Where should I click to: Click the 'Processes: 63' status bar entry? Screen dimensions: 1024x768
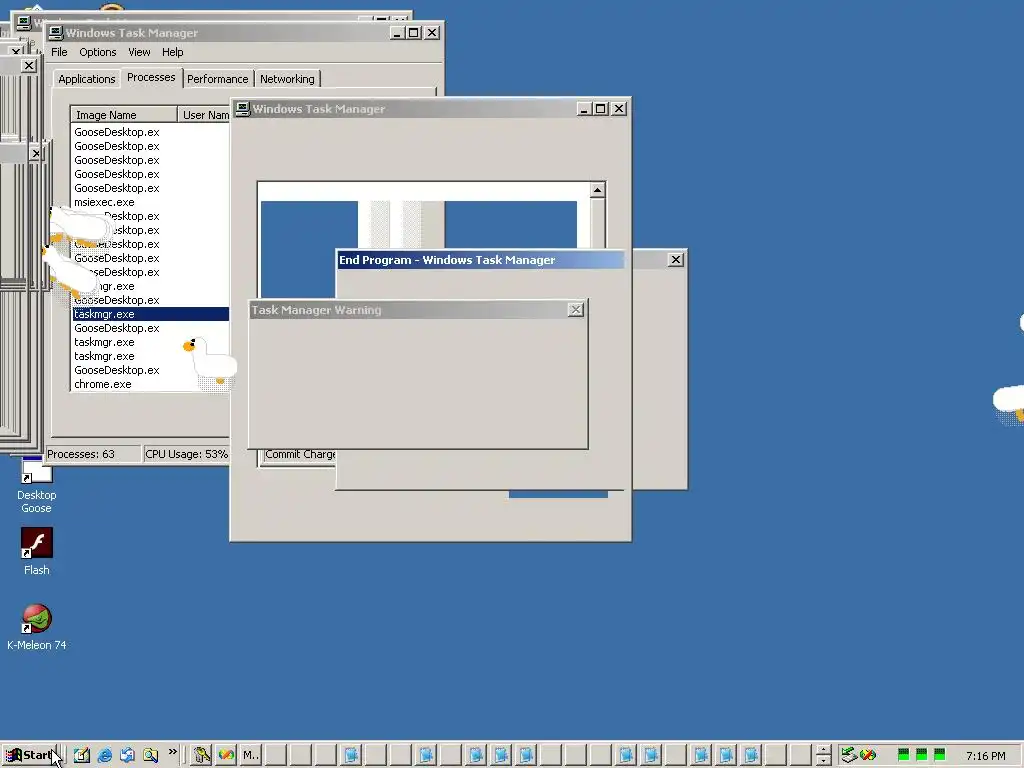pyautogui.click(x=93, y=454)
